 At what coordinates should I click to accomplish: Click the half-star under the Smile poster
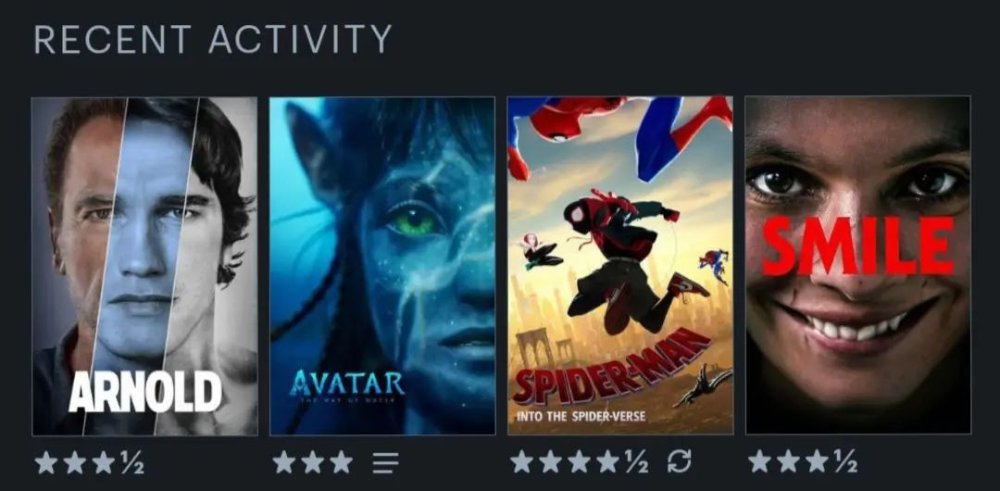click(846, 462)
